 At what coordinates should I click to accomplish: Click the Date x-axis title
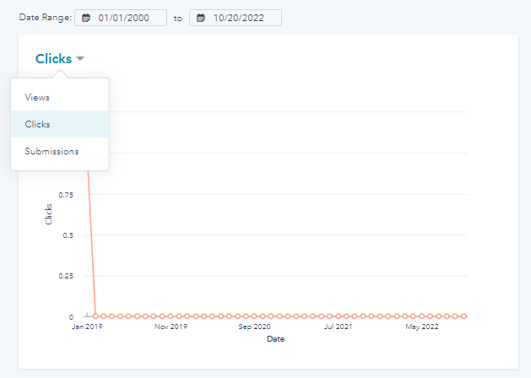[x=275, y=339]
